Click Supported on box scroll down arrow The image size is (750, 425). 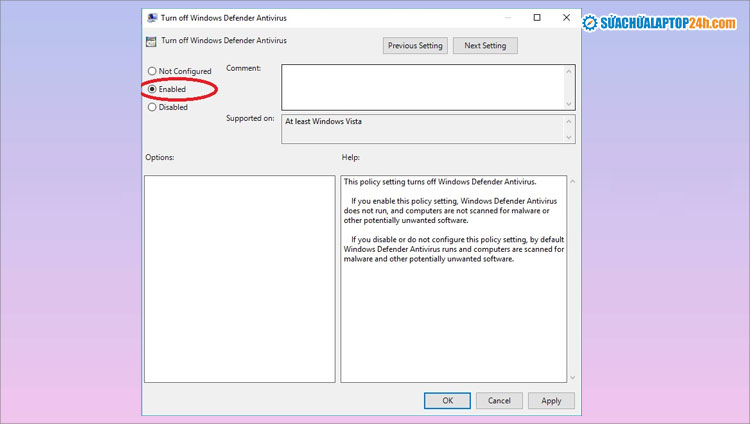click(x=569, y=137)
